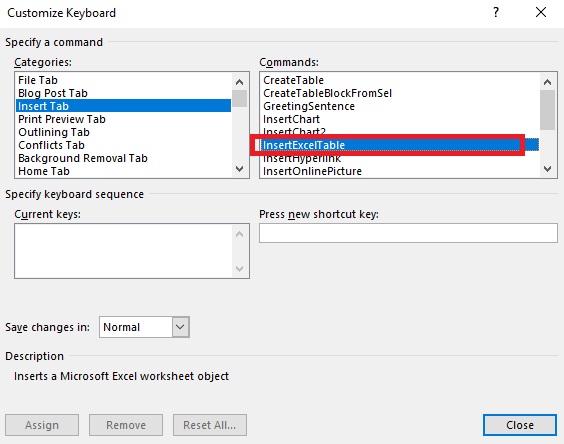Click the Close button
This screenshot has height=444, width=564.
tap(520, 425)
